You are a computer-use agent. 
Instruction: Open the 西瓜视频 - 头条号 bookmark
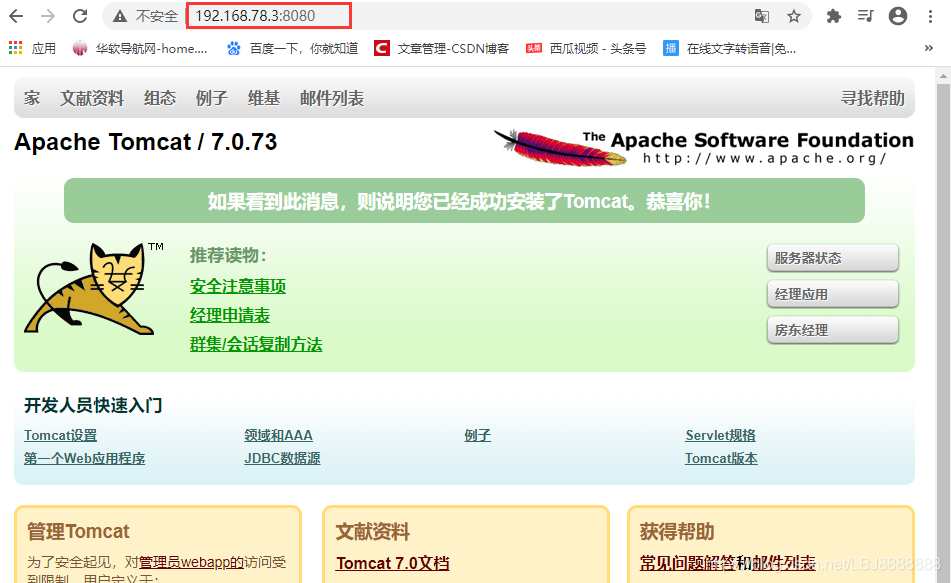point(586,49)
